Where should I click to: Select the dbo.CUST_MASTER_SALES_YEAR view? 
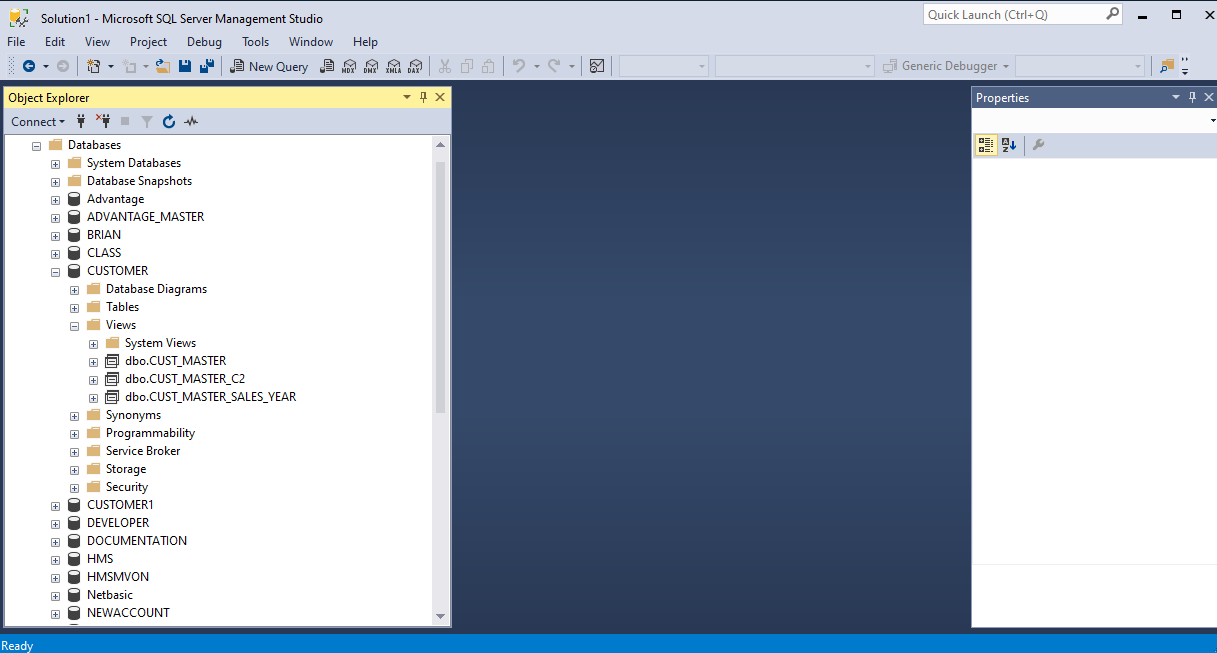tap(211, 397)
